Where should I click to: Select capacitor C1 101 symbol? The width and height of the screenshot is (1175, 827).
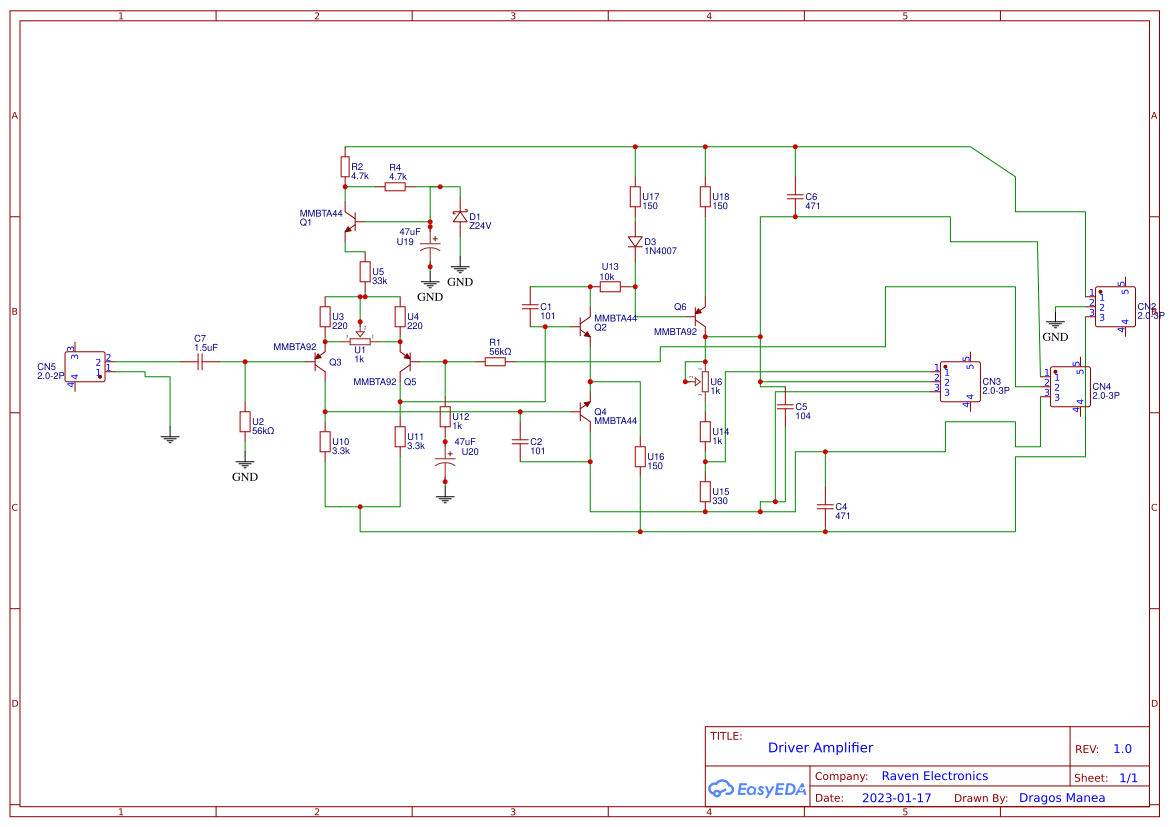(x=531, y=305)
